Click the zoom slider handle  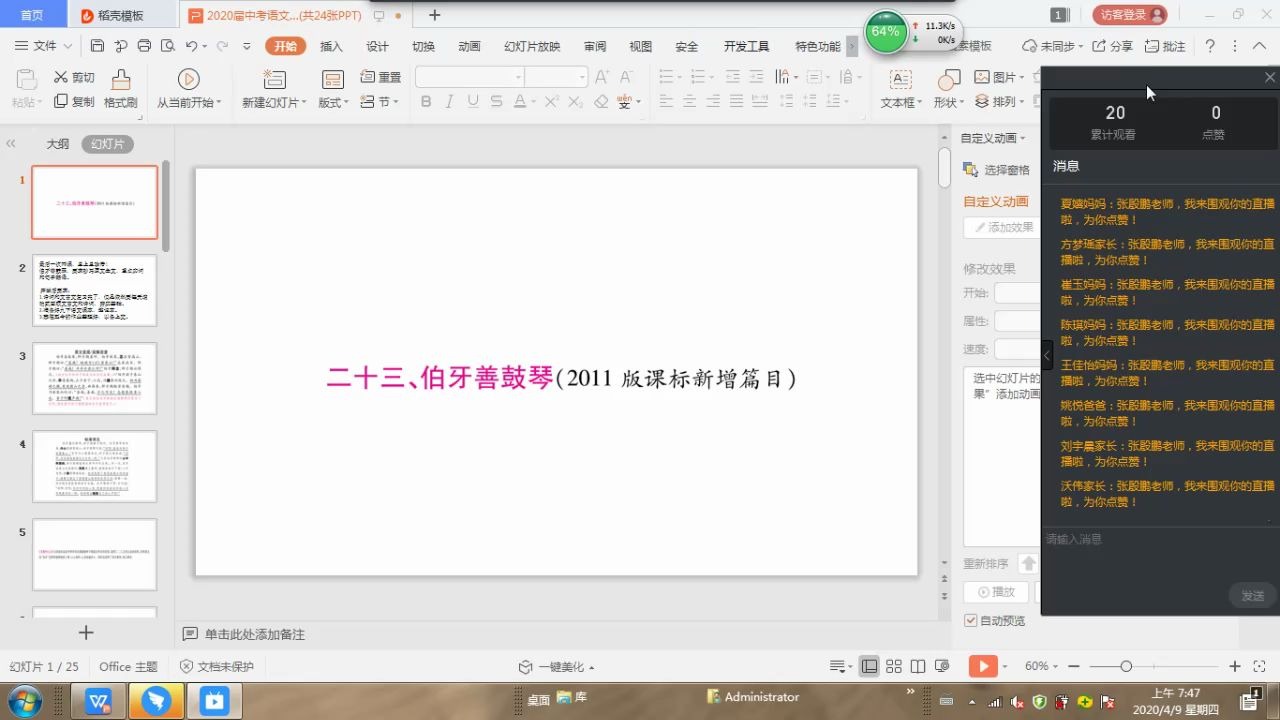tap(1126, 666)
